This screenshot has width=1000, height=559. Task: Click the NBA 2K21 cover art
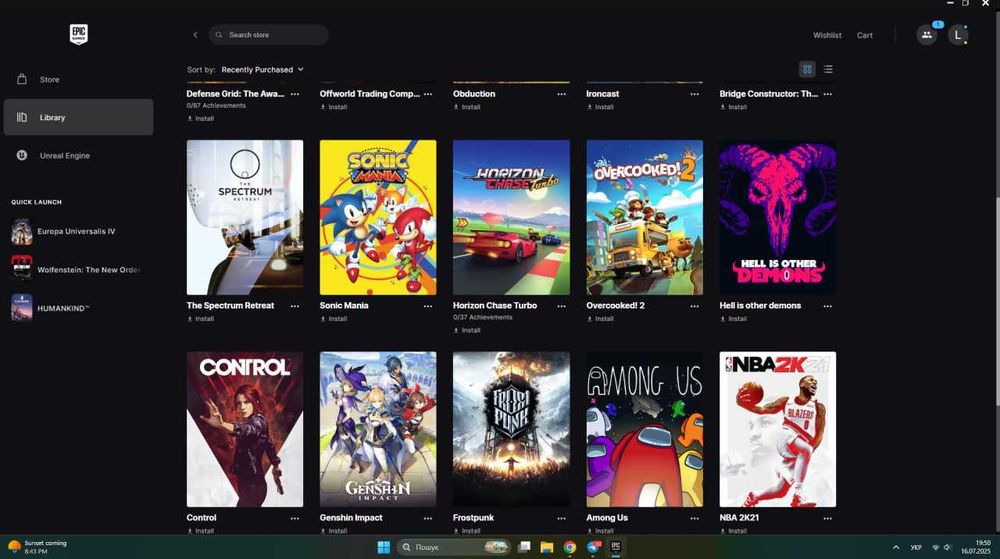[778, 430]
